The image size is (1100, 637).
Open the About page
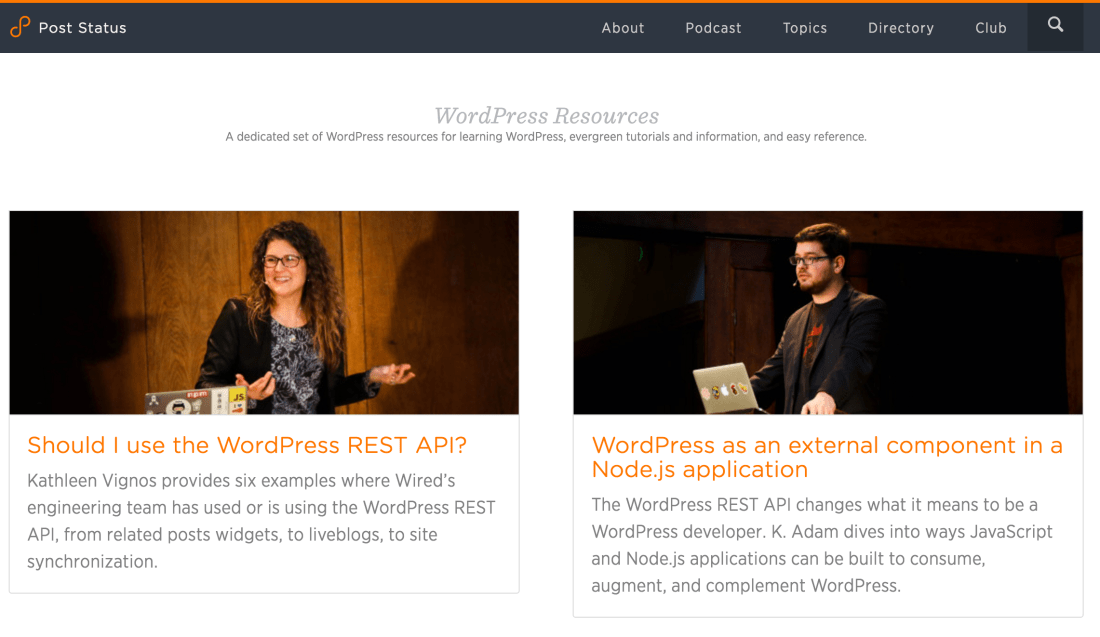coord(622,28)
